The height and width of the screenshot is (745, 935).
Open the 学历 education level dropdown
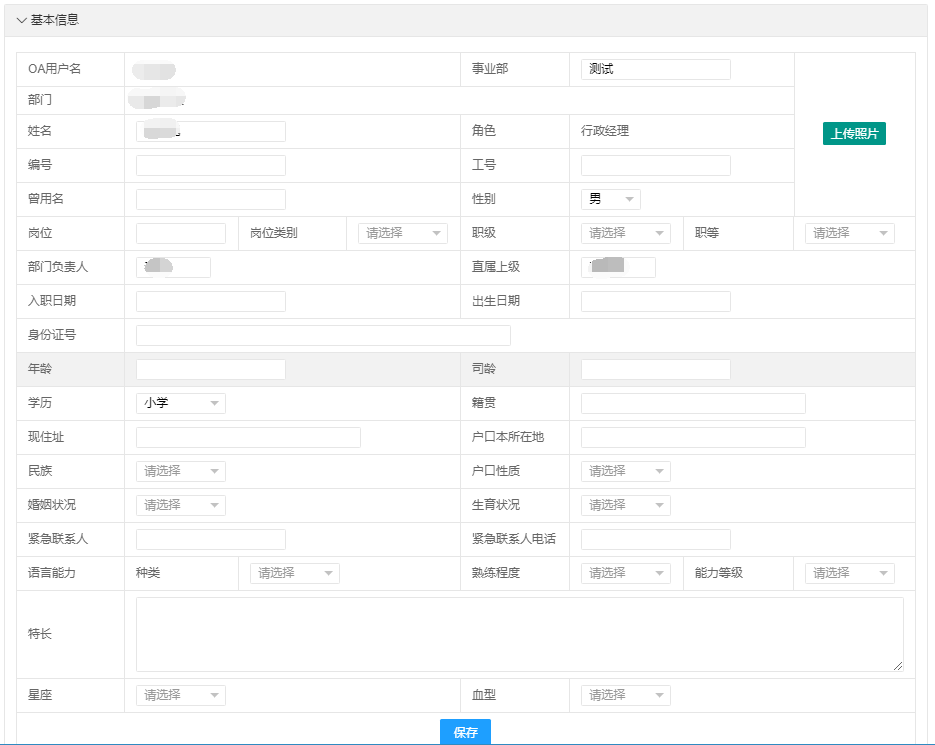[x=180, y=403]
